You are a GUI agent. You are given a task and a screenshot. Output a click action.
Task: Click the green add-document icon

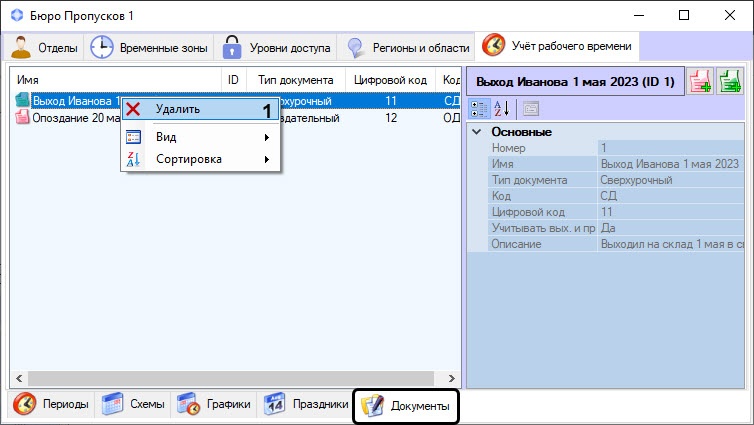pos(730,82)
